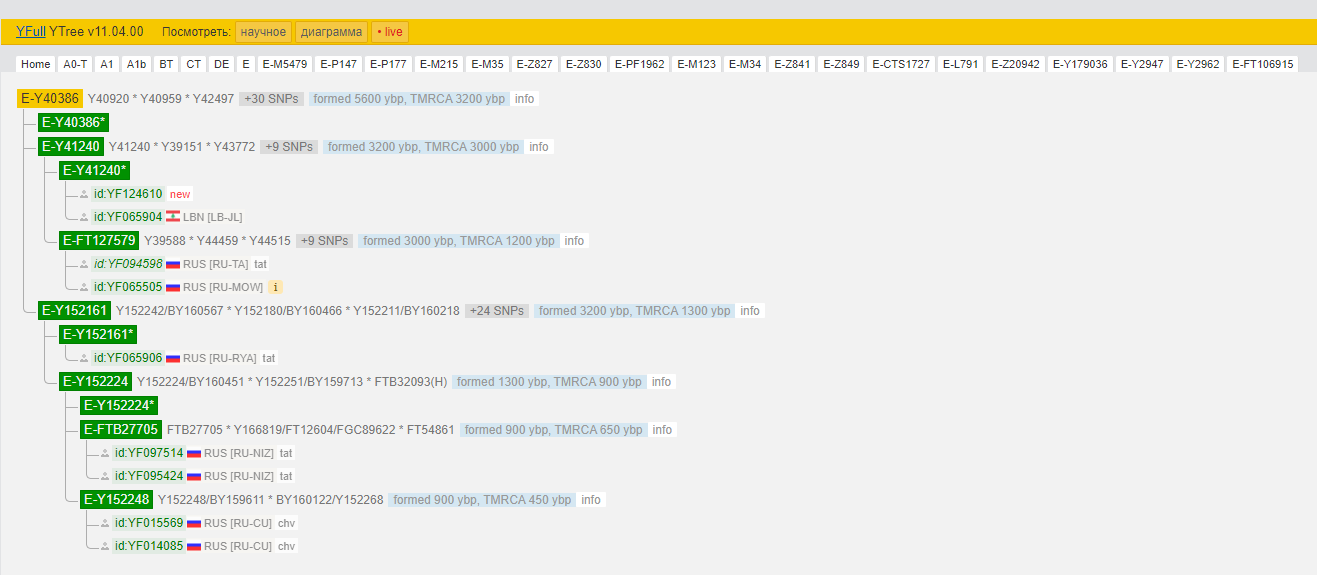This screenshot has height=575, width=1317.
Task: Open the E-FT127579 branch node
Action: click(x=99, y=240)
